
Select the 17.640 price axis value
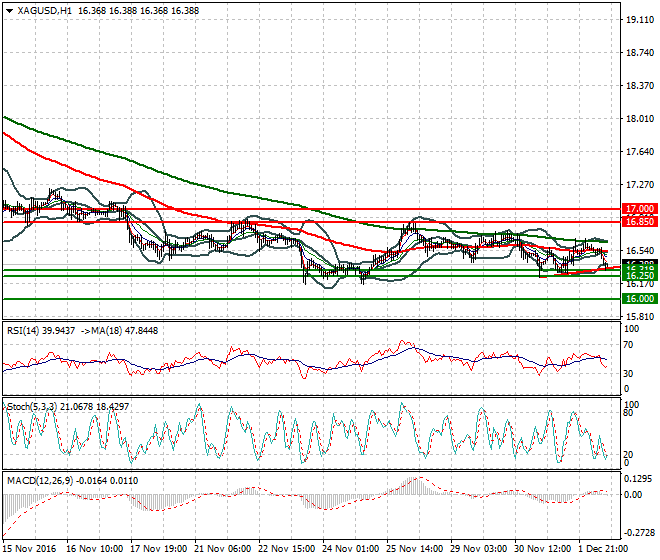tap(640, 152)
